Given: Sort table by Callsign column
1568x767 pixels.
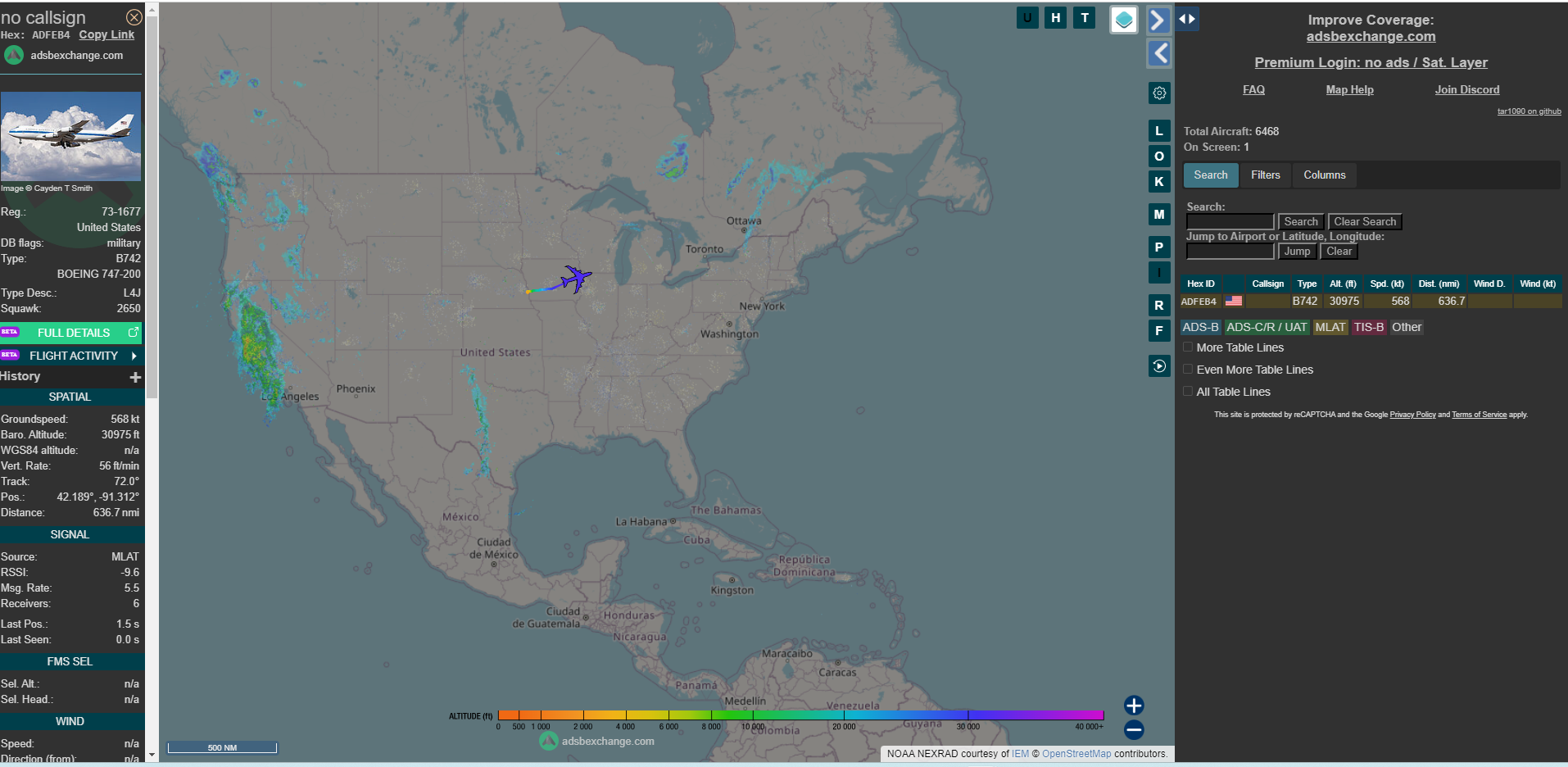Looking at the screenshot, I should (1267, 284).
